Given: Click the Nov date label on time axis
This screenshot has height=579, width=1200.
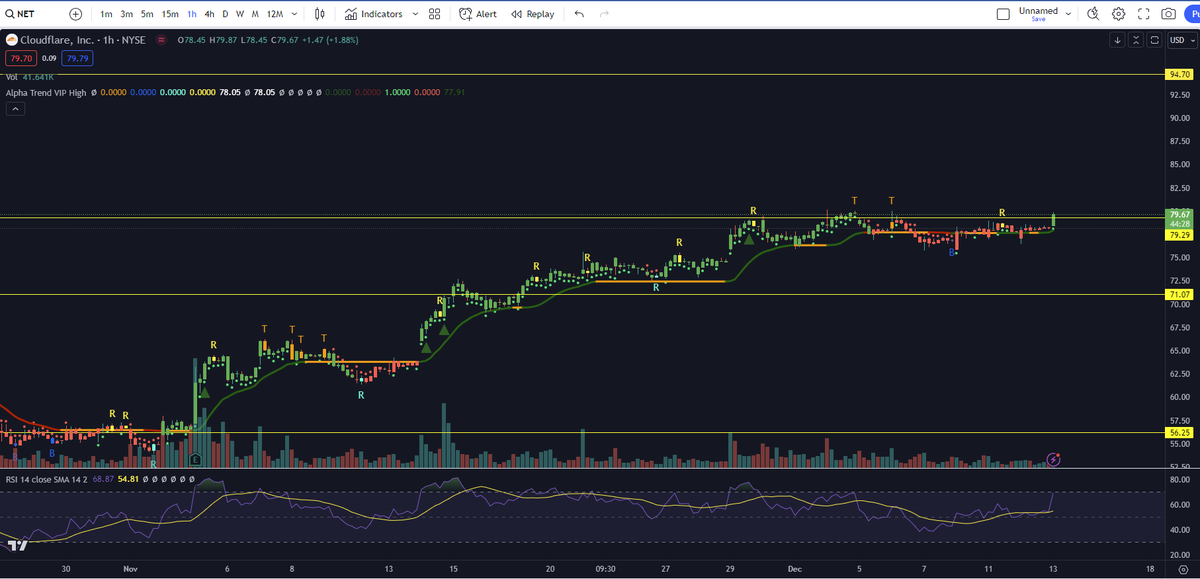Looking at the screenshot, I should click(x=130, y=568).
